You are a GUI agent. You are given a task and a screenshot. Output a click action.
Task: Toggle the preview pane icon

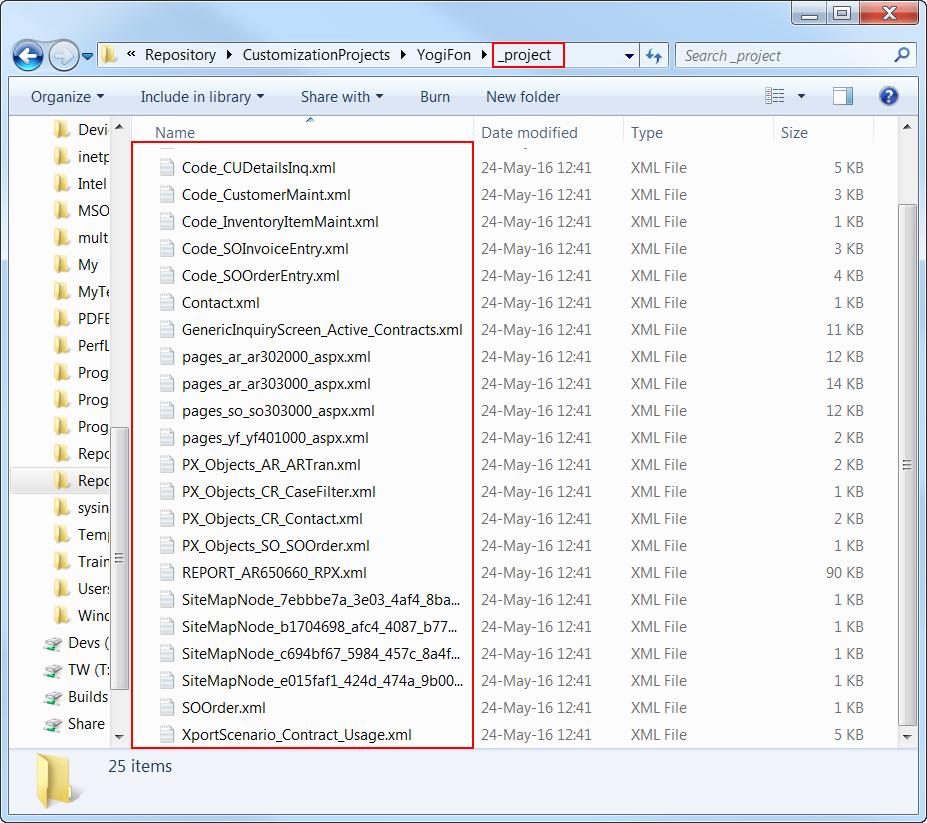[x=843, y=97]
